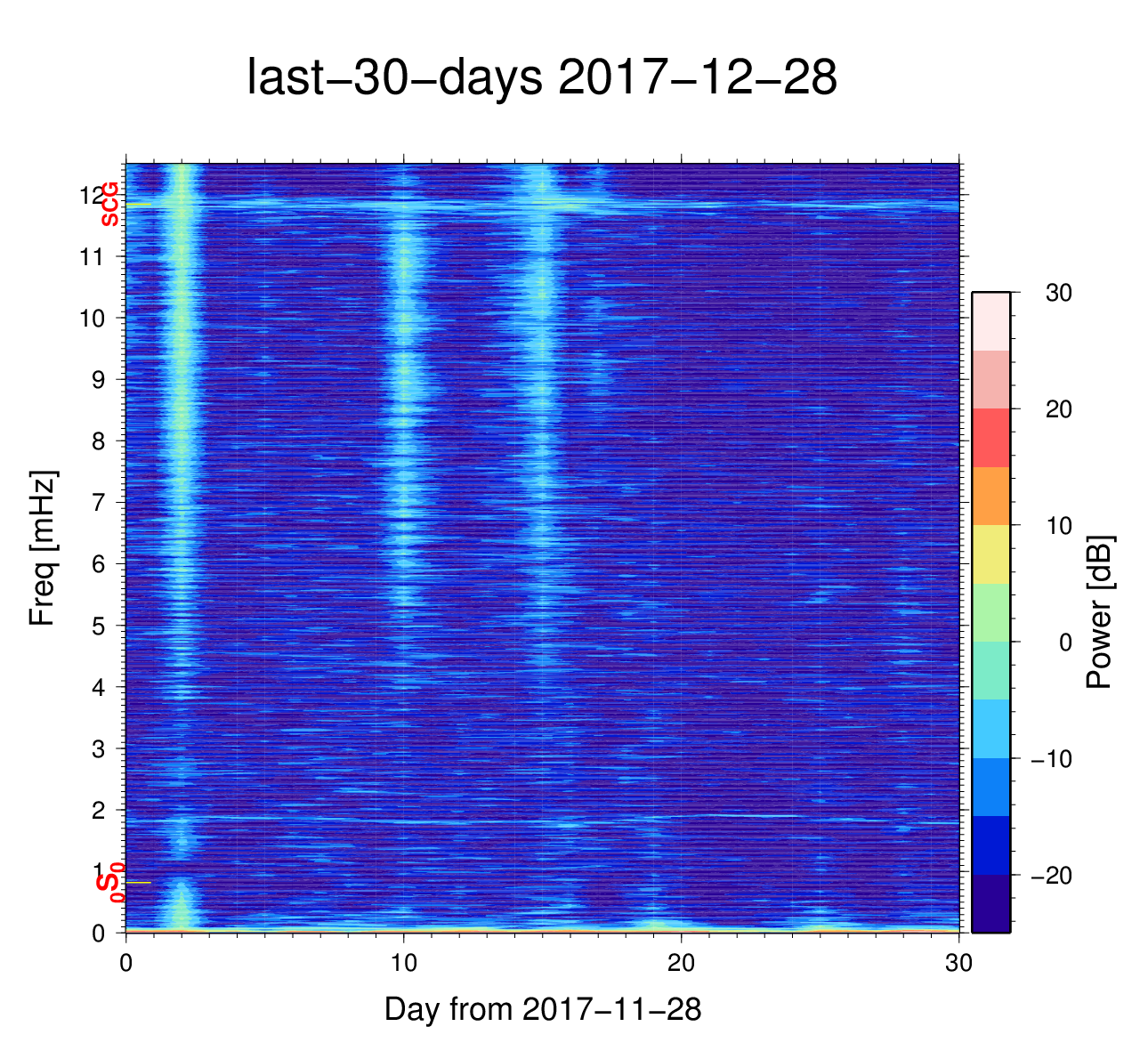Click the bright vertical band at day 2, 8 mHz
Image resolution: width=1148 pixels, height=1059 pixels.
point(182,441)
